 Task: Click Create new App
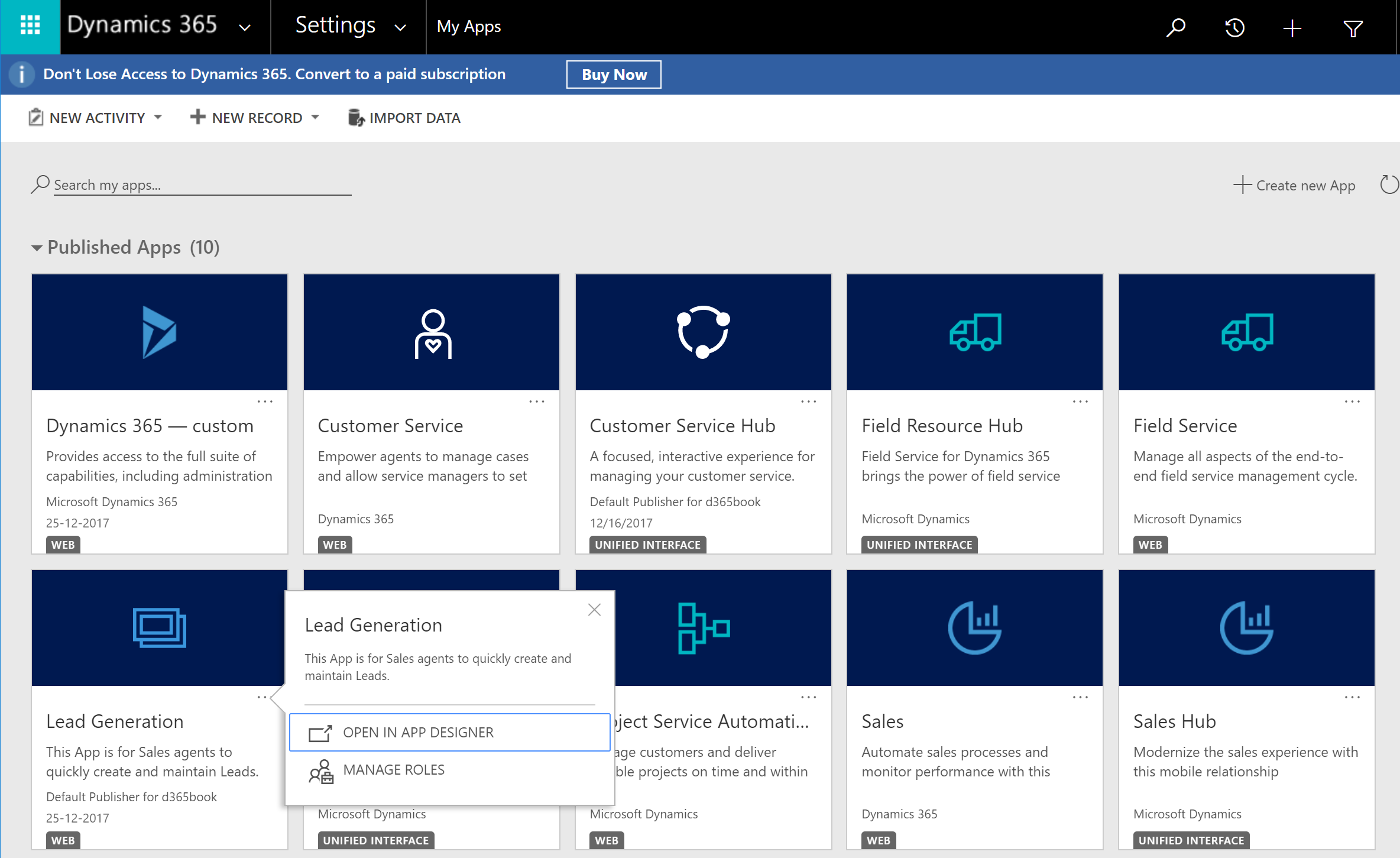[x=1294, y=185]
